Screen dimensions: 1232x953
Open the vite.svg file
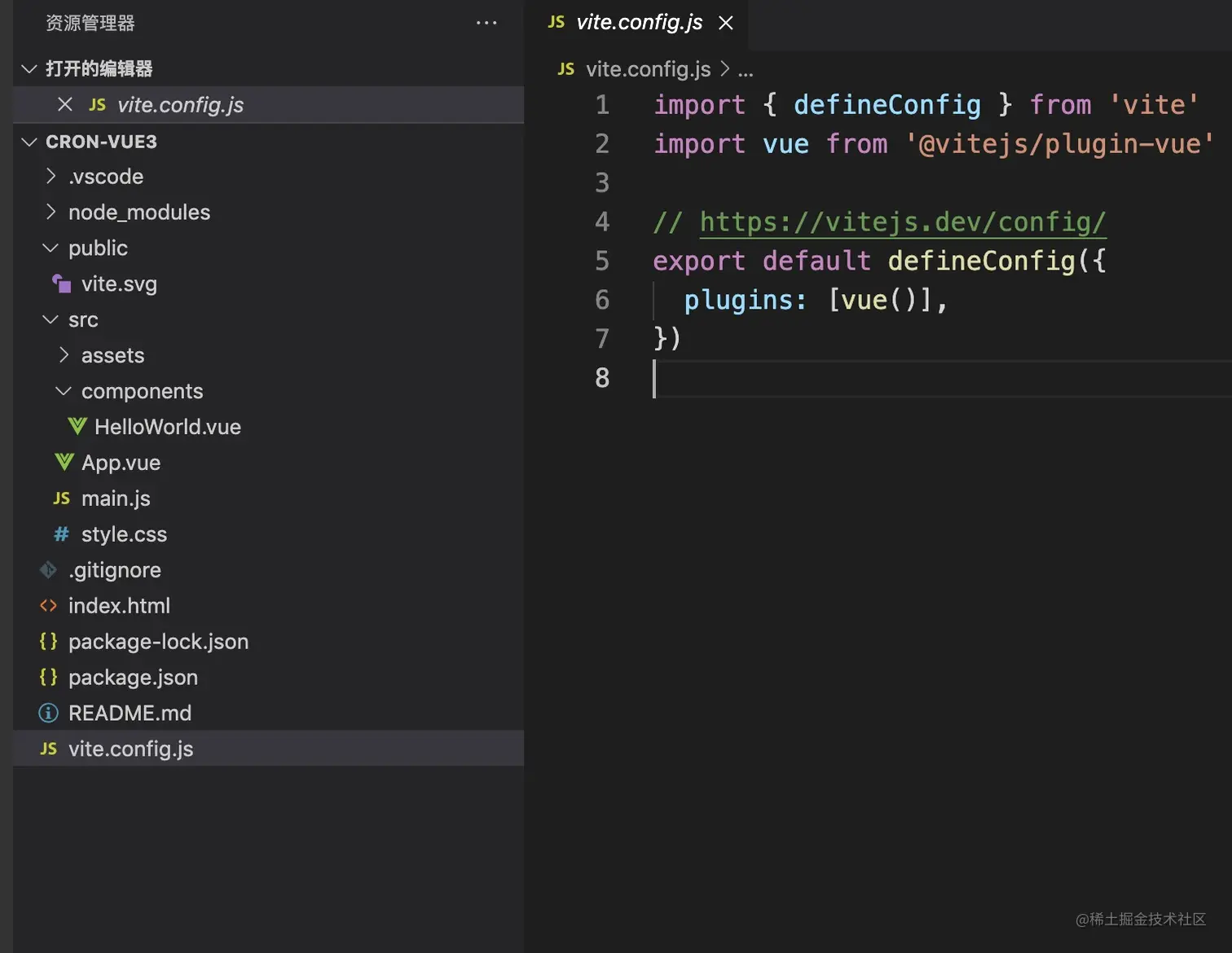268,283
